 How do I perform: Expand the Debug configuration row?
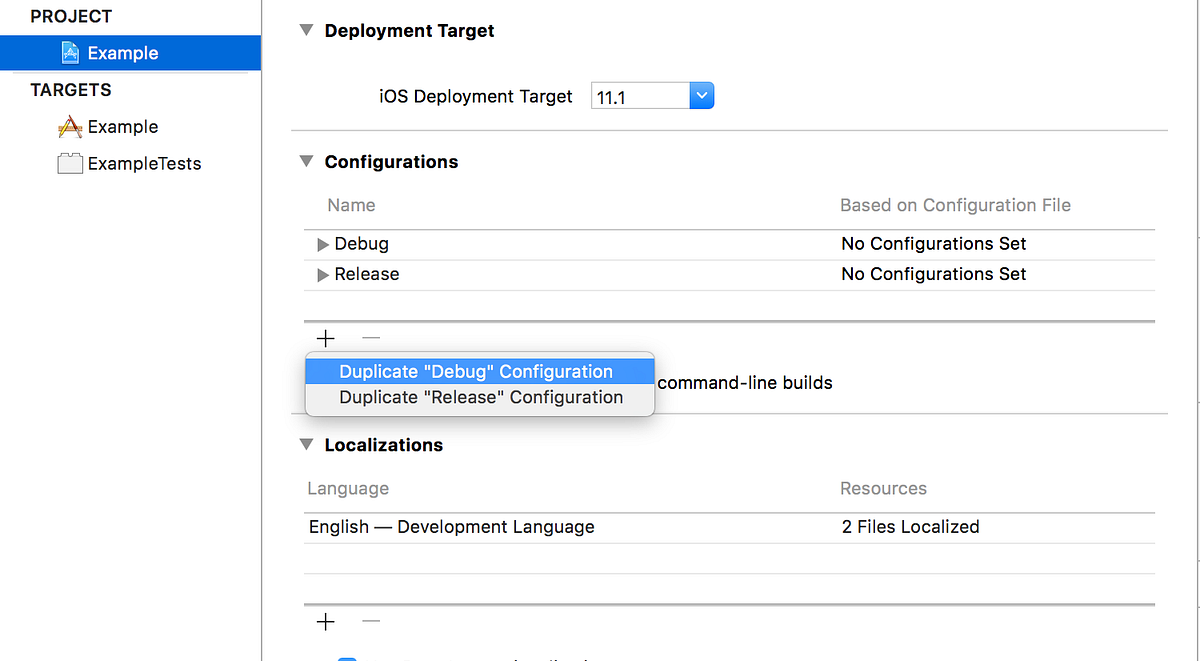[x=322, y=243]
